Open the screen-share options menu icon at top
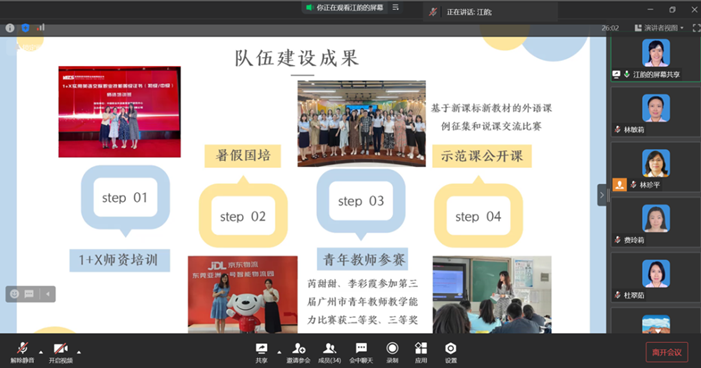The image size is (701, 368). tap(395, 7)
